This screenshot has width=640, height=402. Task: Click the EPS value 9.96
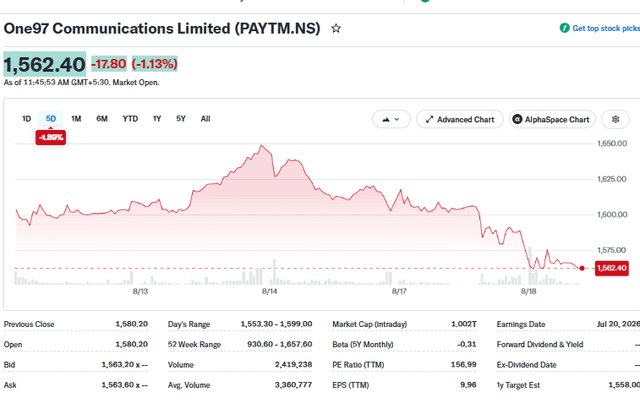coord(468,385)
